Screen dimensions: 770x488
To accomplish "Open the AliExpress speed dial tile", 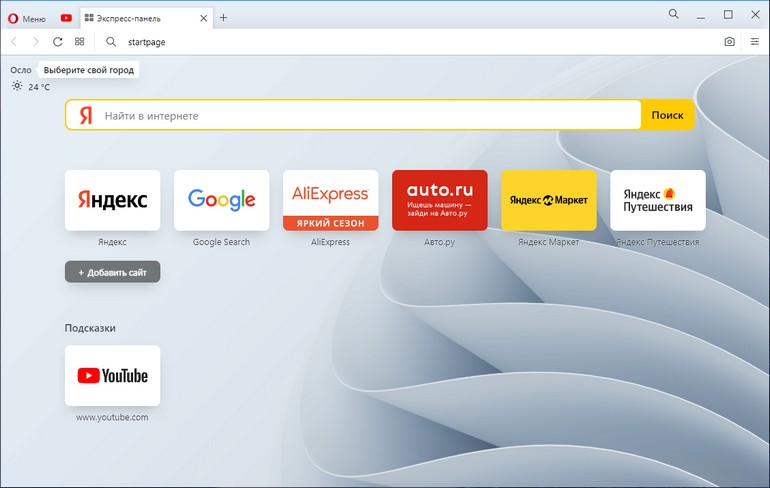I will coord(330,200).
